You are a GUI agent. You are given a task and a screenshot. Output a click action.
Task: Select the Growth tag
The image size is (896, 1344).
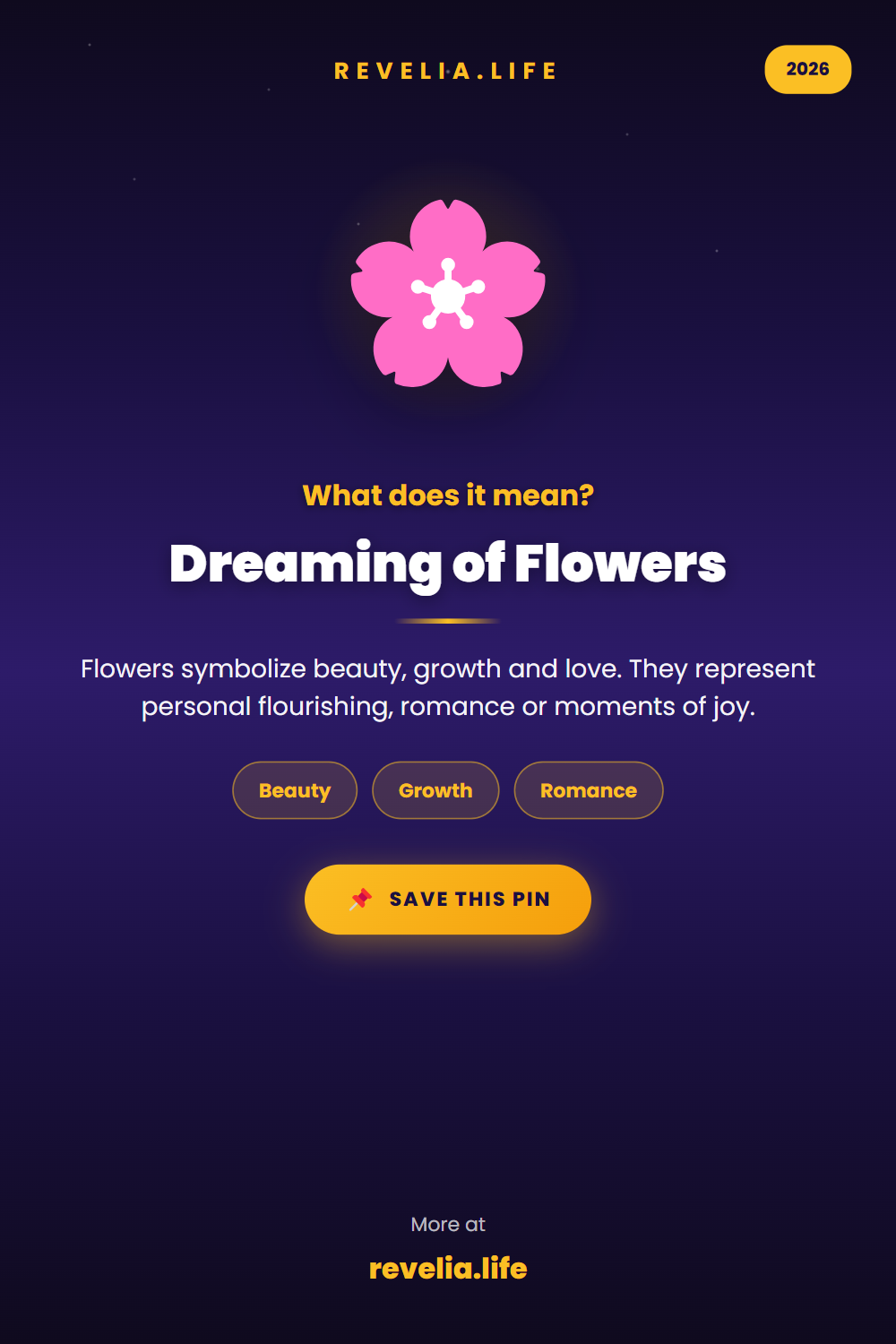click(x=435, y=790)
